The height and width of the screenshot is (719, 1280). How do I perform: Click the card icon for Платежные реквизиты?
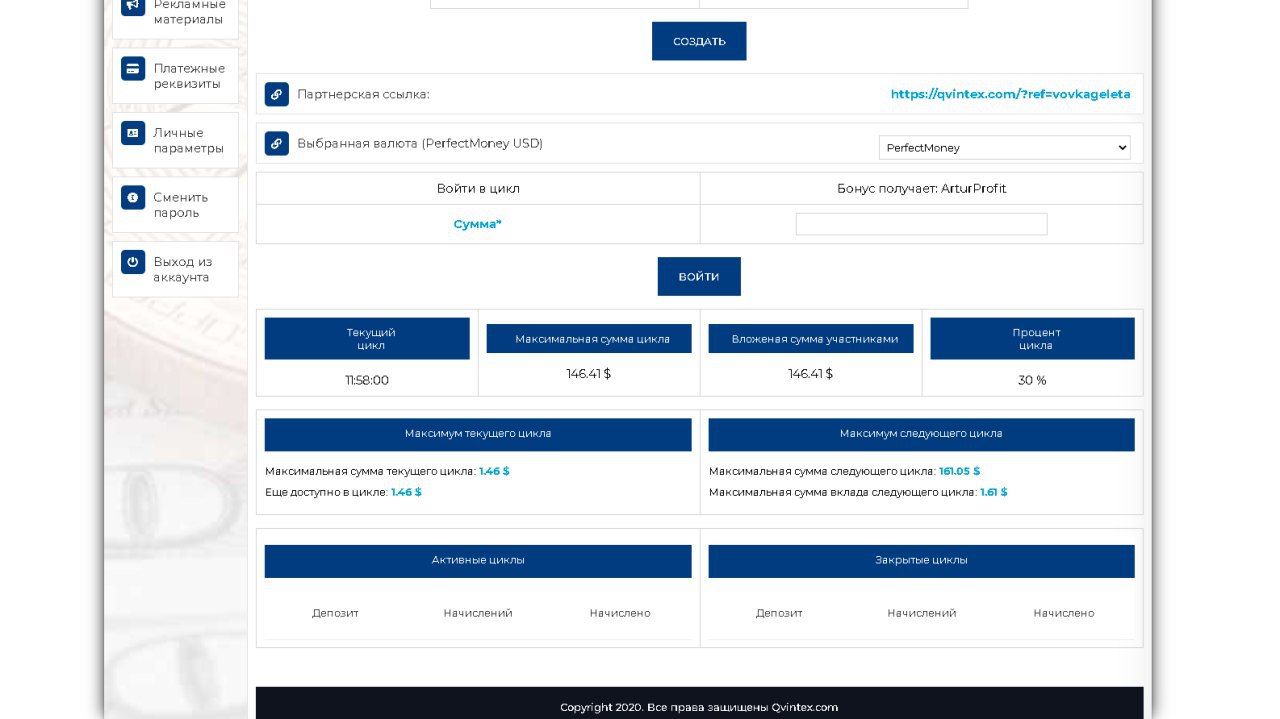pos(133,68)
